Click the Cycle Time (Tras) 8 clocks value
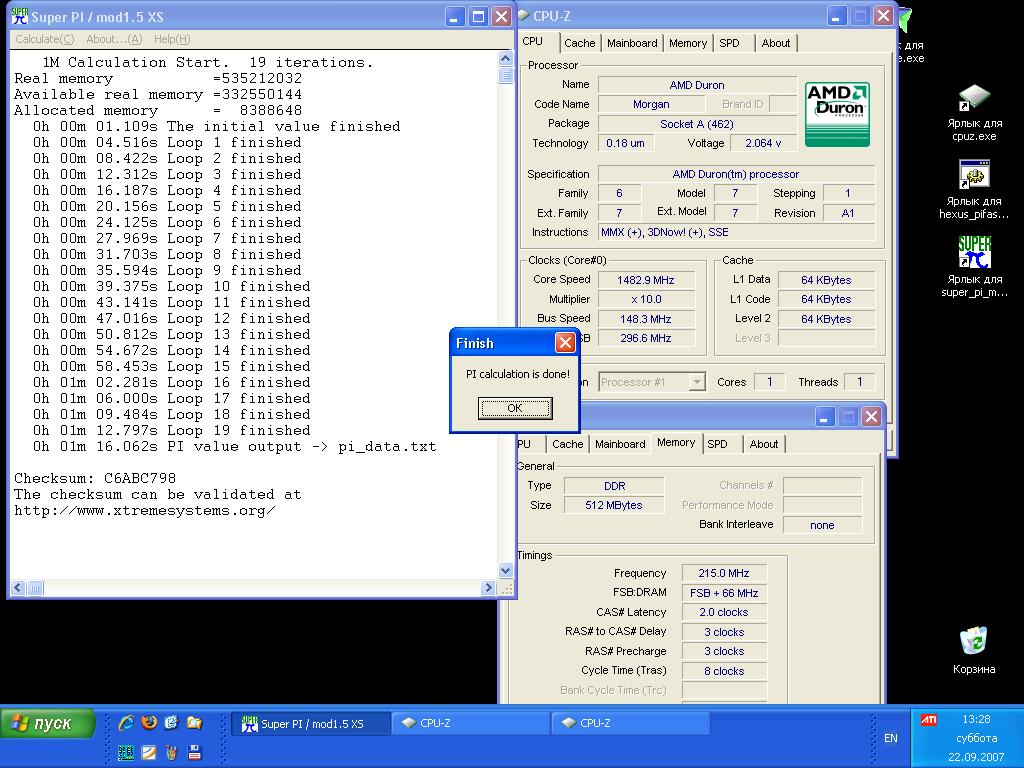 724,671
